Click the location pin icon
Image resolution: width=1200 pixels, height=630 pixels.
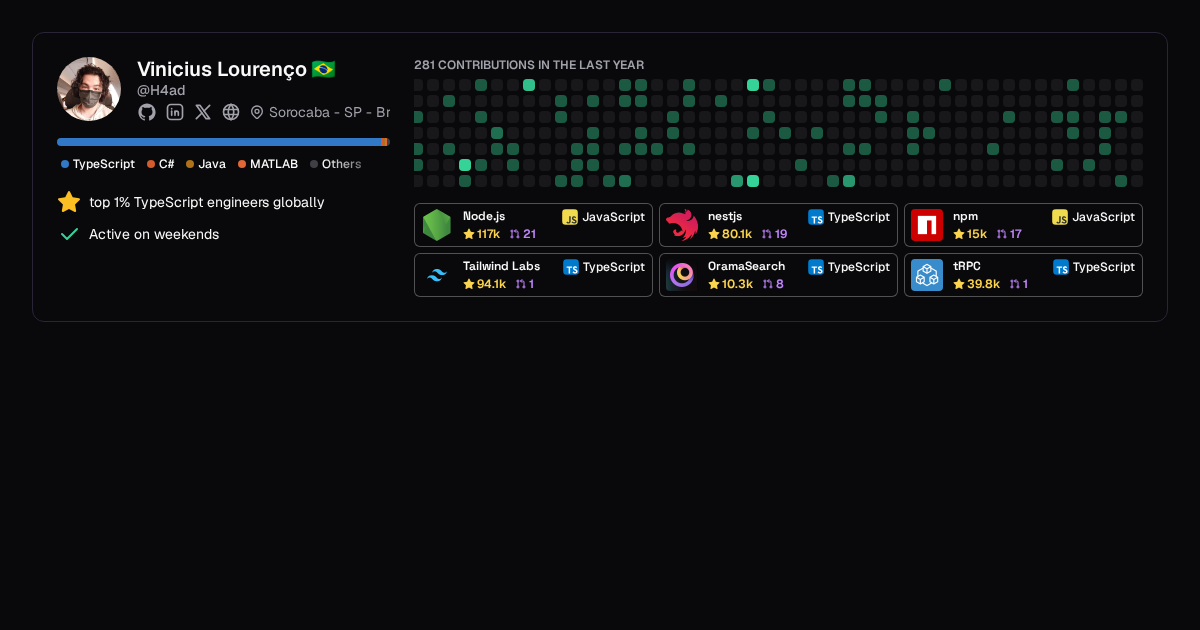click(257, 112)
